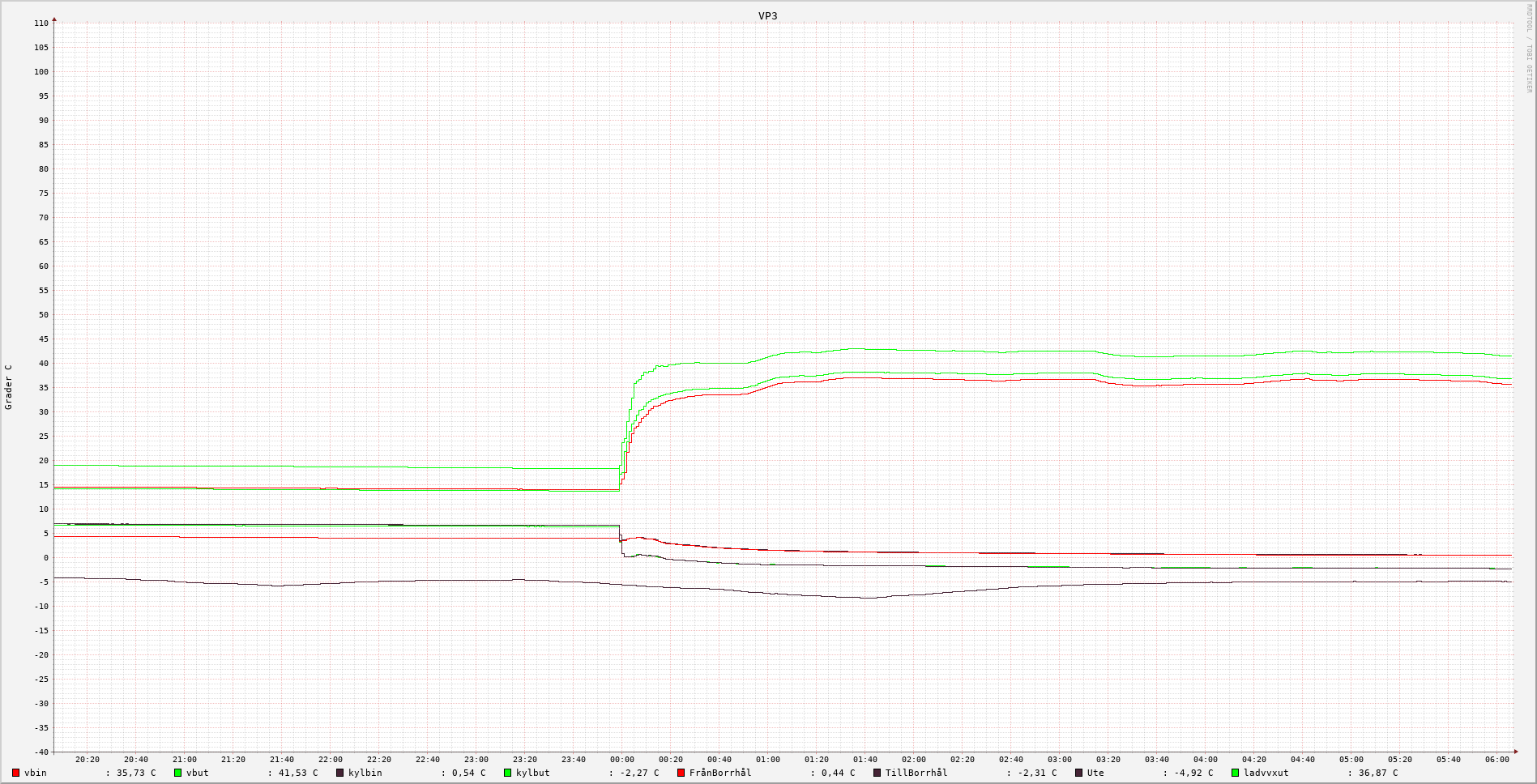Click the green vbut legend swatch

177,773
